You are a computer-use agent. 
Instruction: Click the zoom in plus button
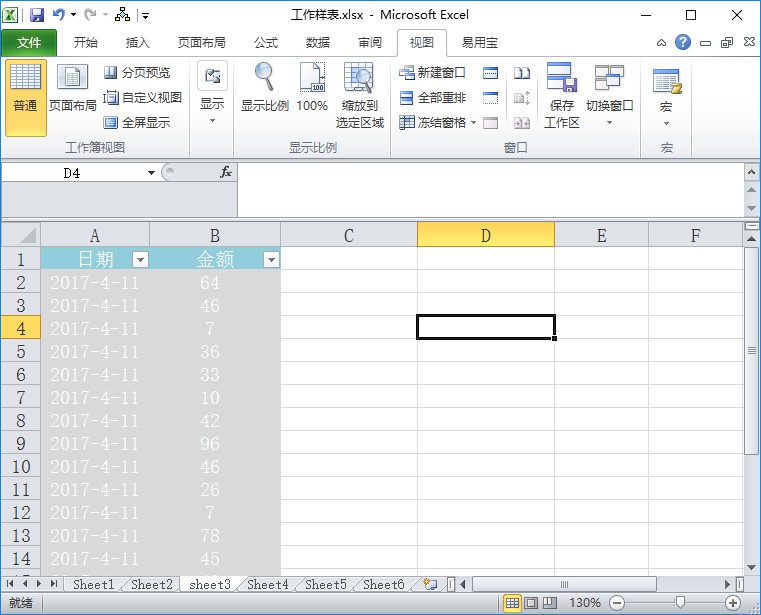point(732,603)
